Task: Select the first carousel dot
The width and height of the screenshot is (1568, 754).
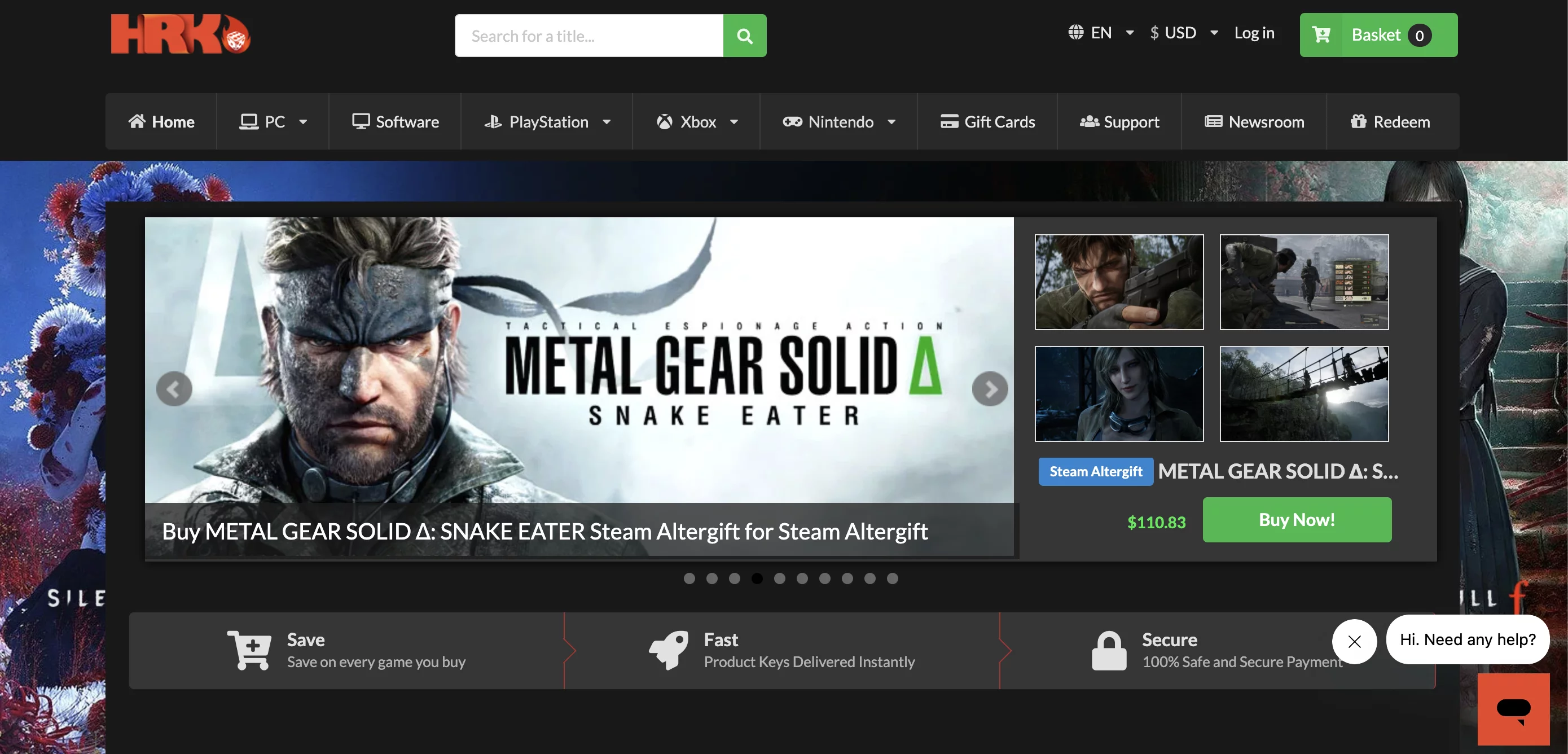Action: click(x=689, y=578)
